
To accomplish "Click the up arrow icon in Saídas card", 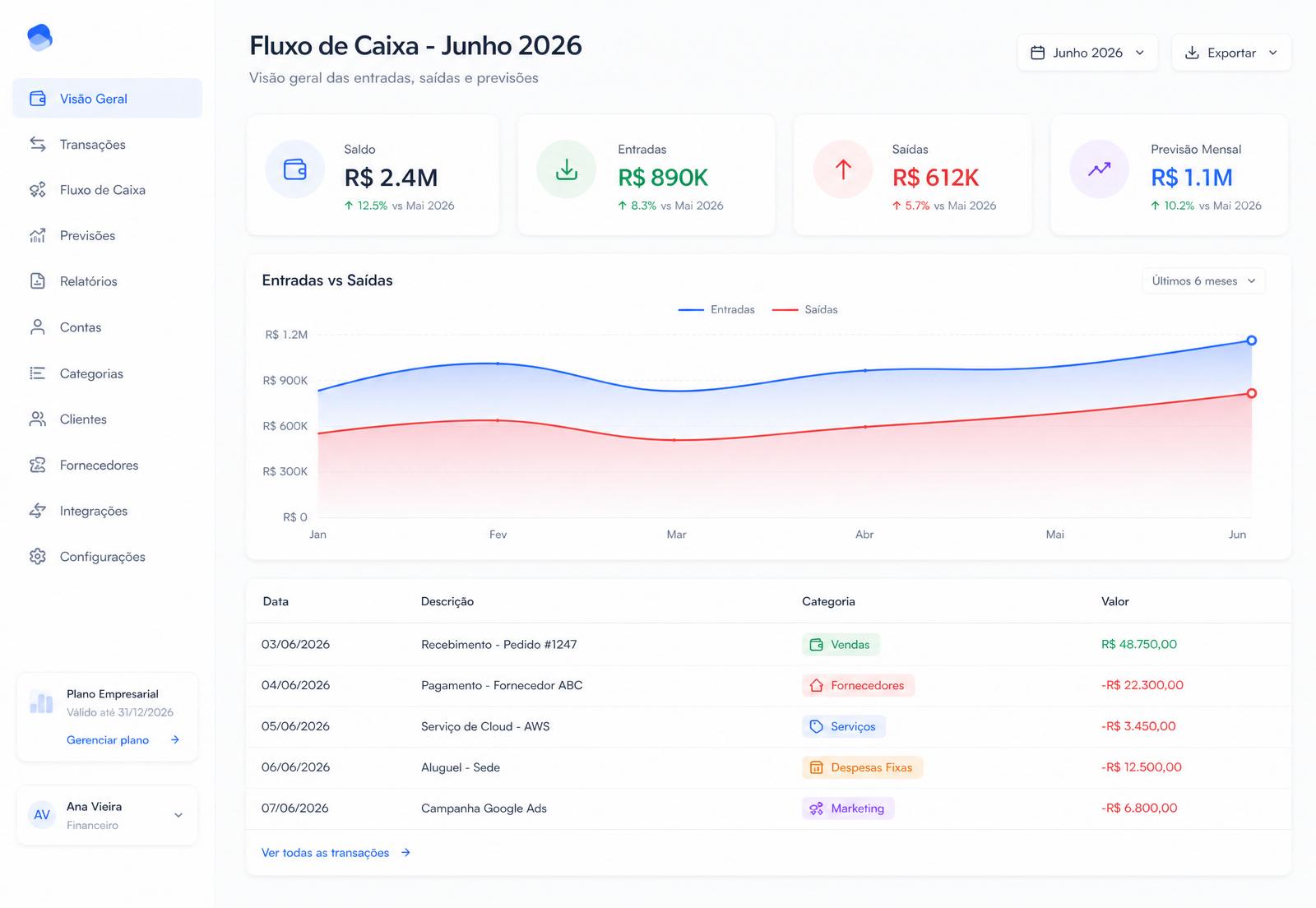I will (x=843, y=169).
